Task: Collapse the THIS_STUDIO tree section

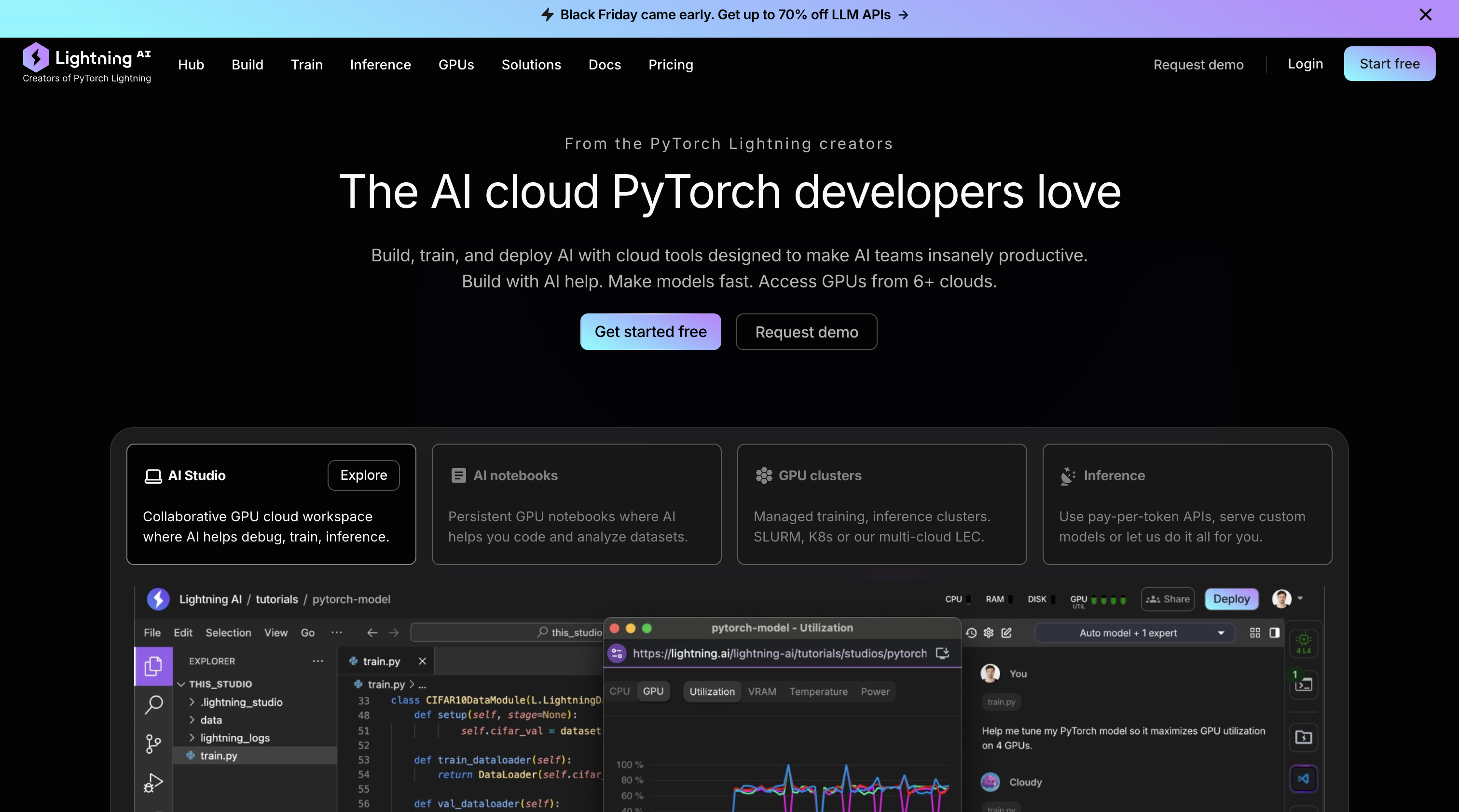Action: coord(182,684)
